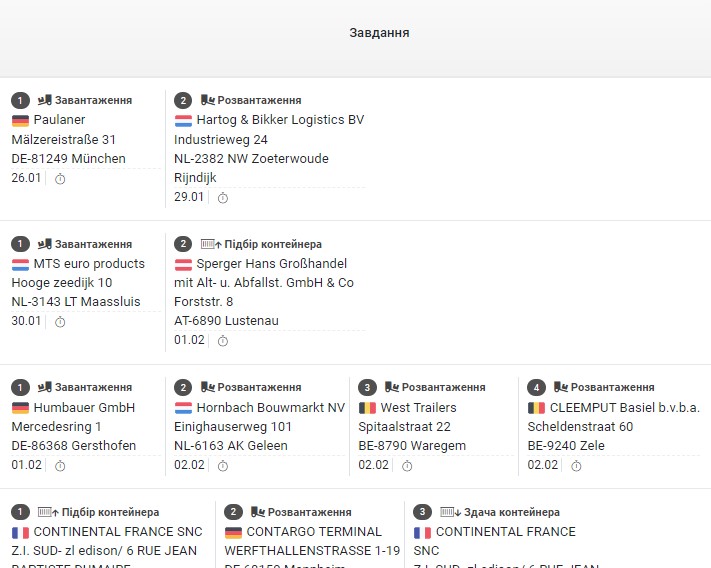Click the Belgian flag next to West Trailers
The image size is (711, 568).
pyautogui.click(x=367, y=408)
